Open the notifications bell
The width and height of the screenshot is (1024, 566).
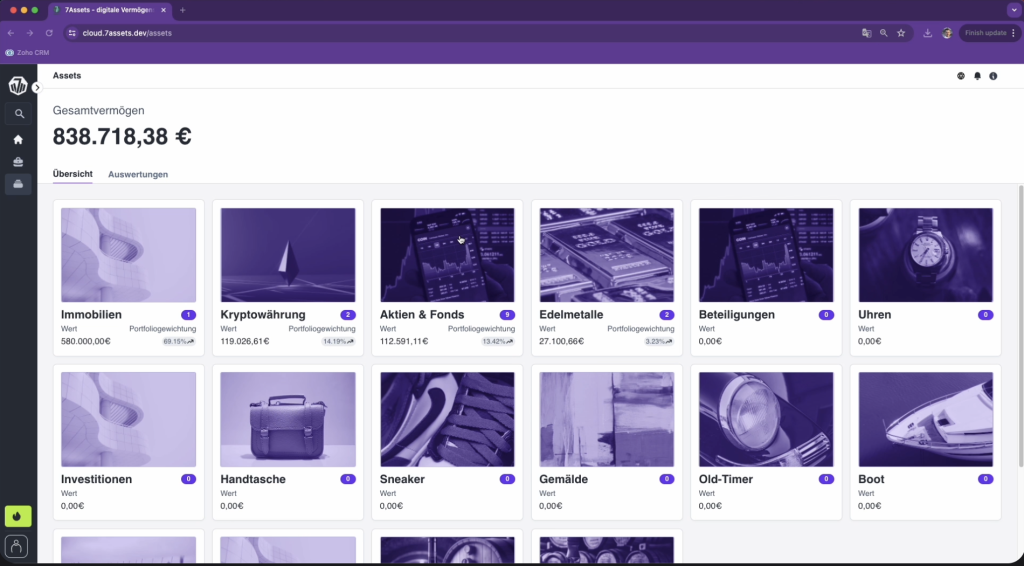(x=977, y=76)
